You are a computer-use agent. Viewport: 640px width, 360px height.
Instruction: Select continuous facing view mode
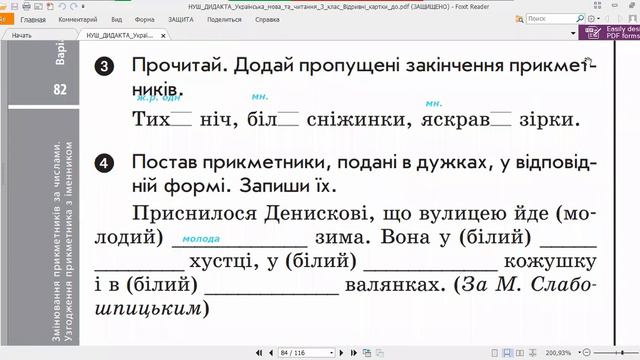click(x=532, y=353)
